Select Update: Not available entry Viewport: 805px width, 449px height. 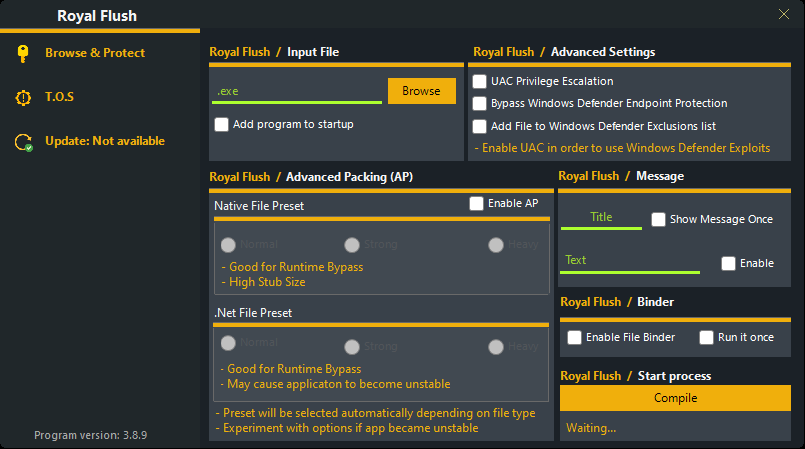105,141
